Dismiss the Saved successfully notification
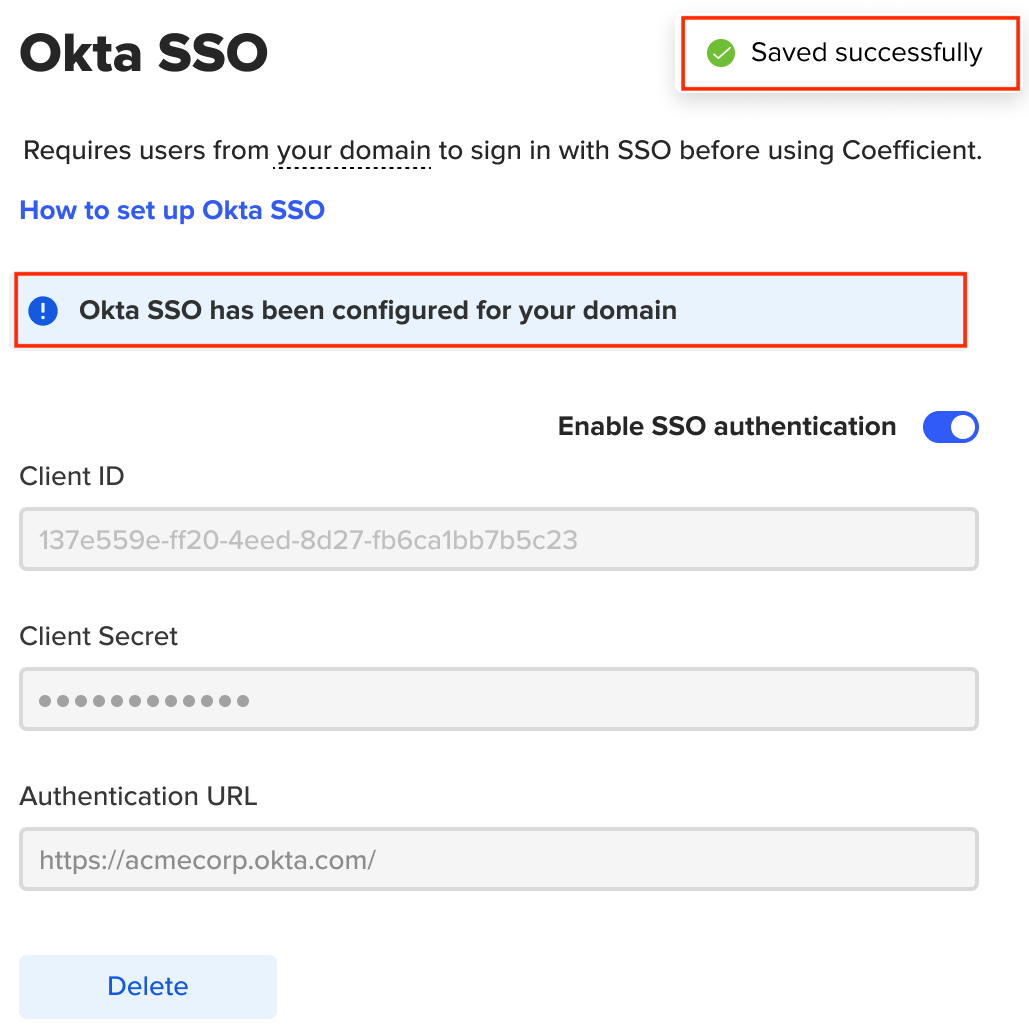This screenshot has width=1029, height=1030. (x=849, y=53)
